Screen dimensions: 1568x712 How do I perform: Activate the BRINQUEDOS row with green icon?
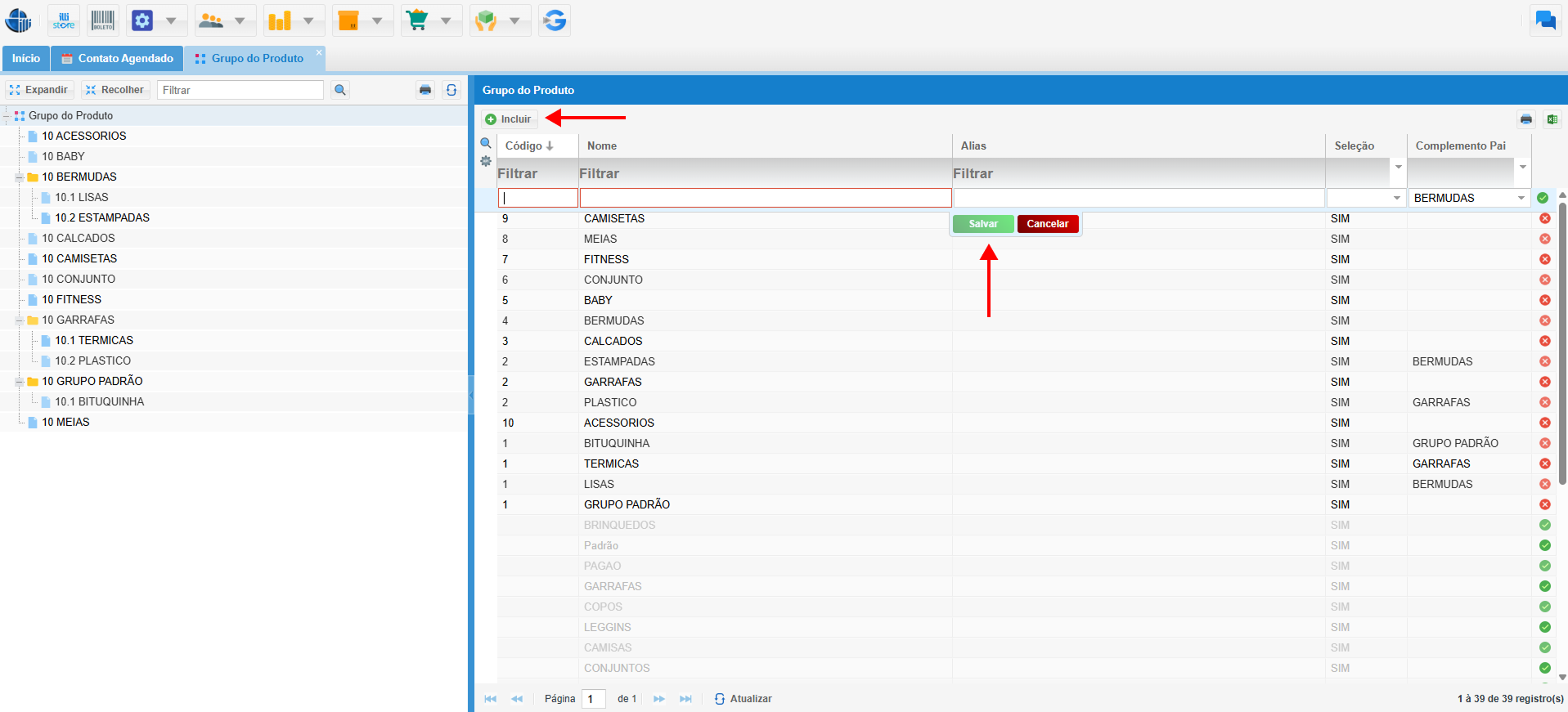[x=1544, y=525]
